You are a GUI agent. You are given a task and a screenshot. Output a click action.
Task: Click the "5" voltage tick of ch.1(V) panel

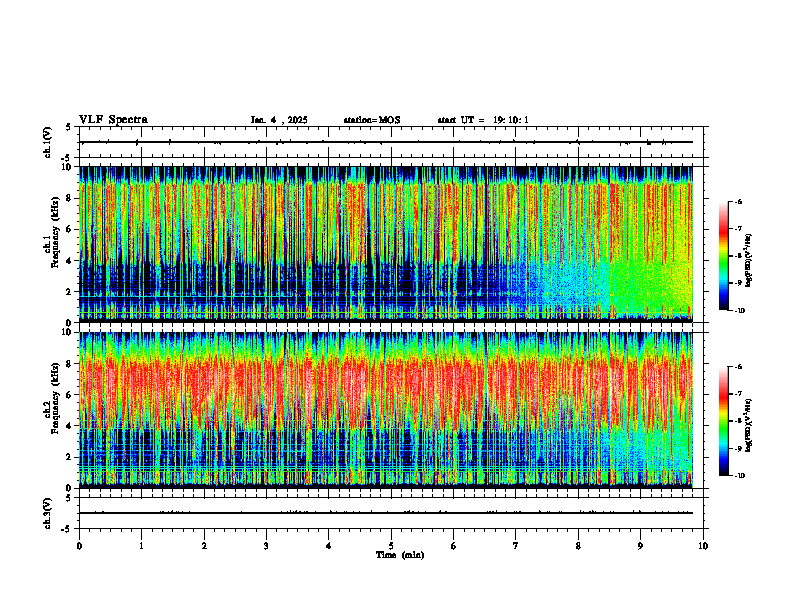[69, 128]
